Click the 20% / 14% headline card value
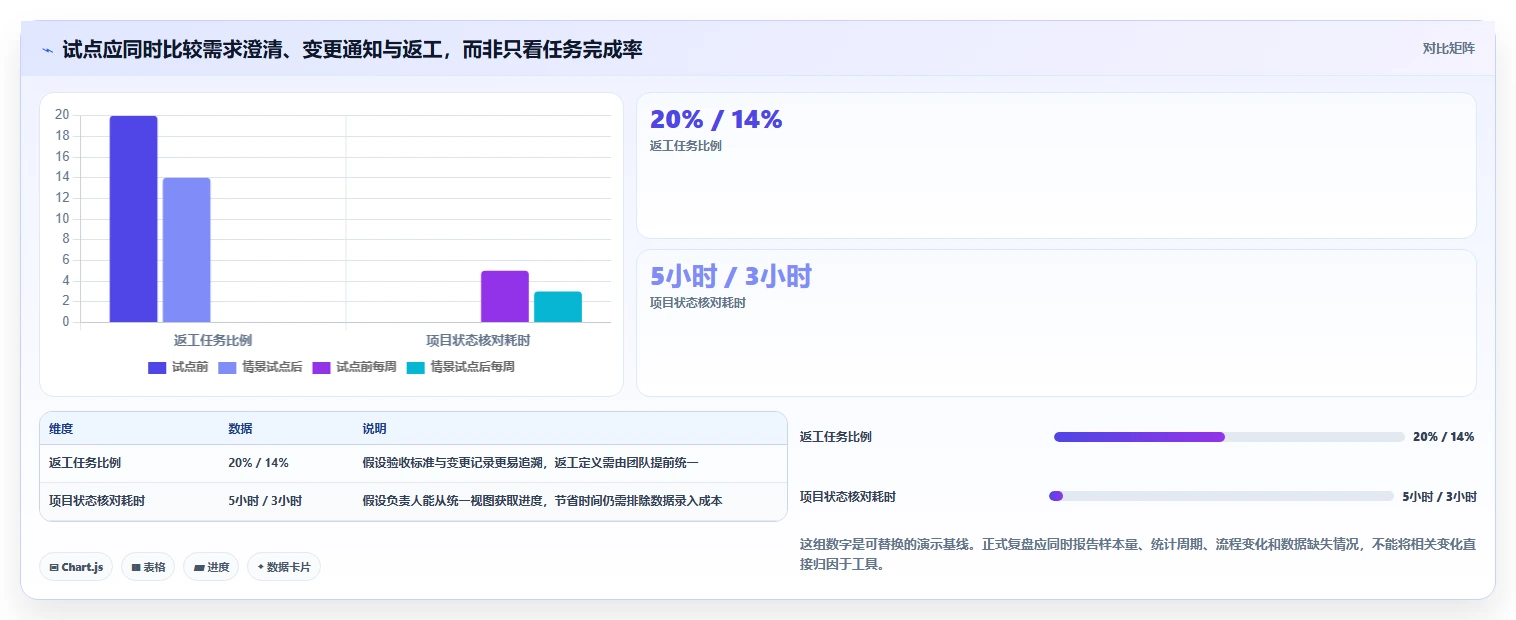Image resolution: width=1516 pixels, height=620 pixels. coord(716,119)
